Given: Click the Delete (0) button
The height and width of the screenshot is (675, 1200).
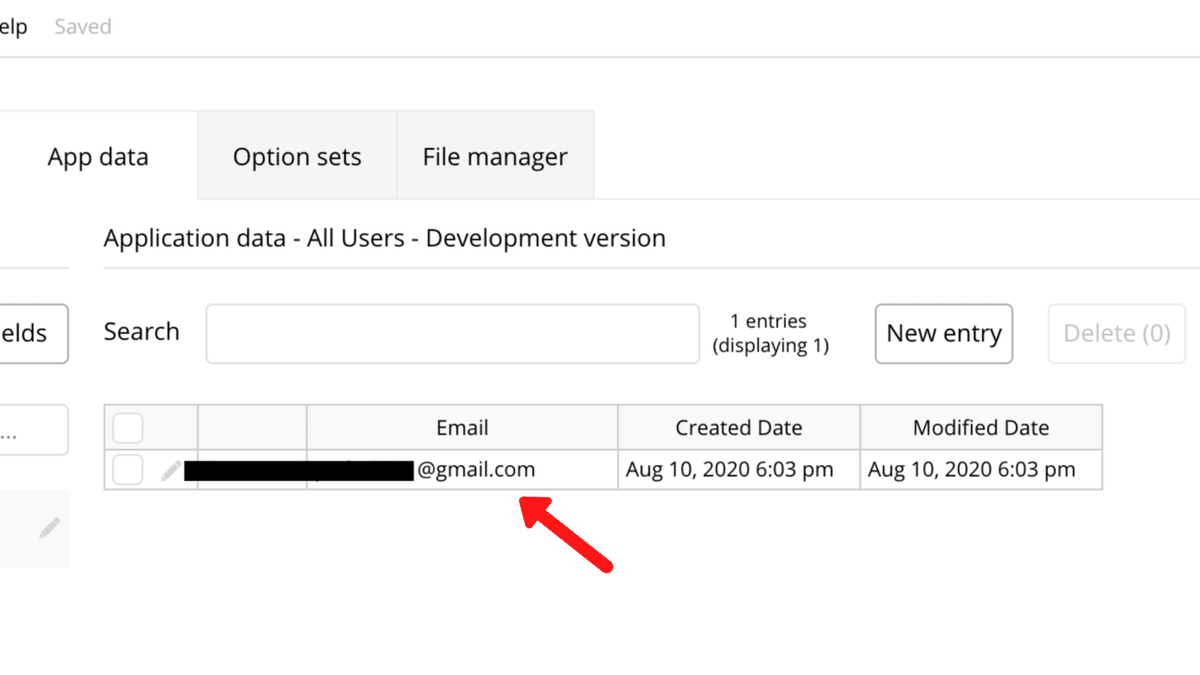Looking at the screenshot, I should (x=1116, y=333).
